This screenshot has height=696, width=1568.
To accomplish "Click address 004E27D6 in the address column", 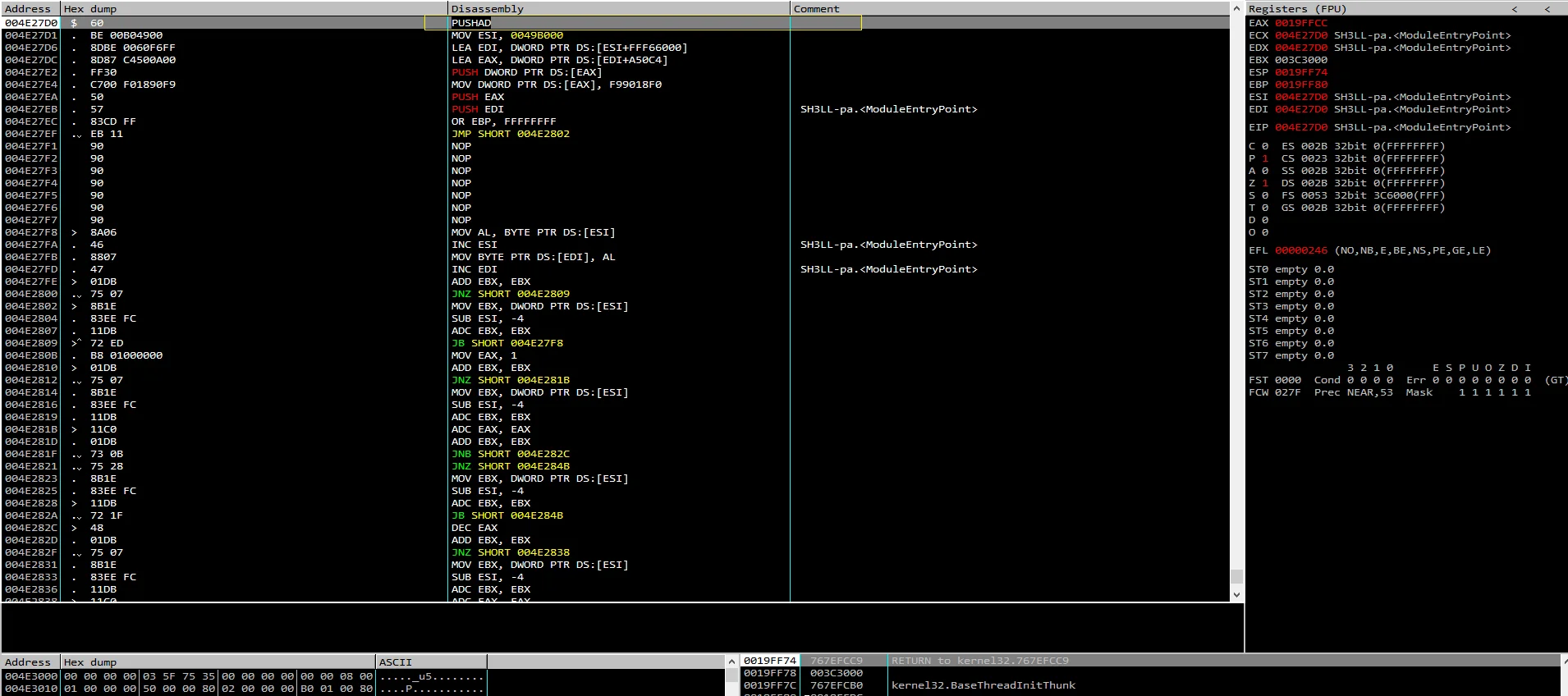I will (x=31, y=48).
